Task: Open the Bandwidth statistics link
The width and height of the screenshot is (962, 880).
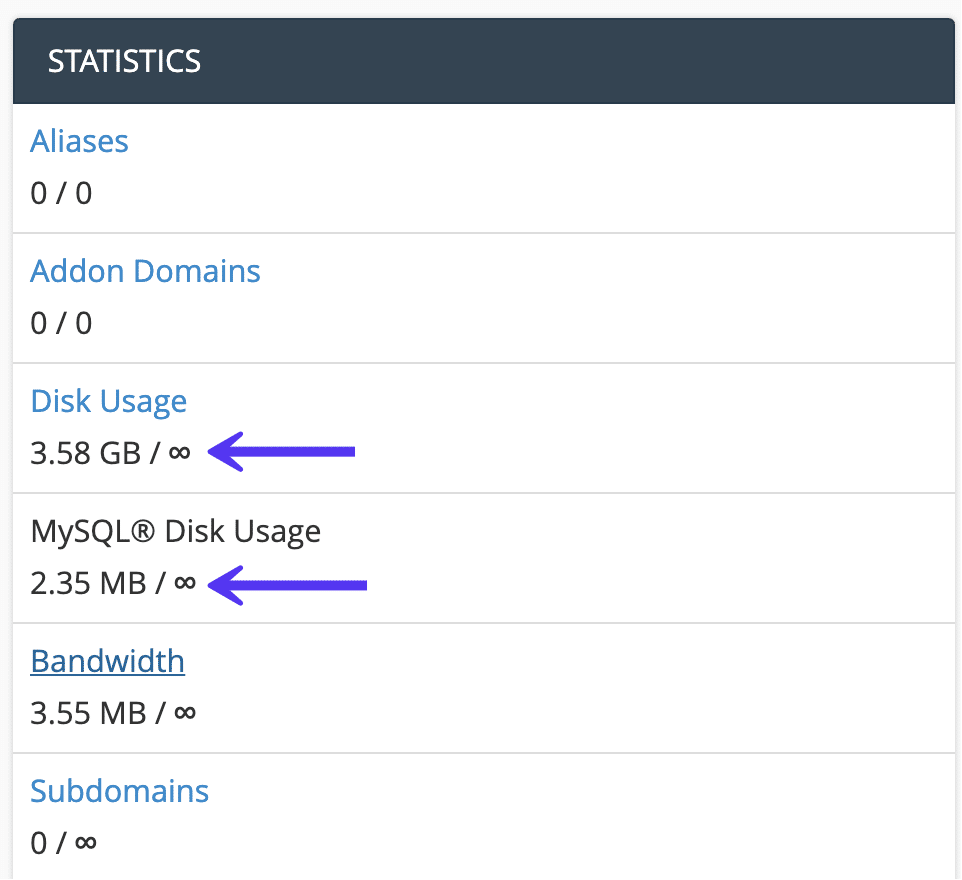Action: [x=107, y=661]
